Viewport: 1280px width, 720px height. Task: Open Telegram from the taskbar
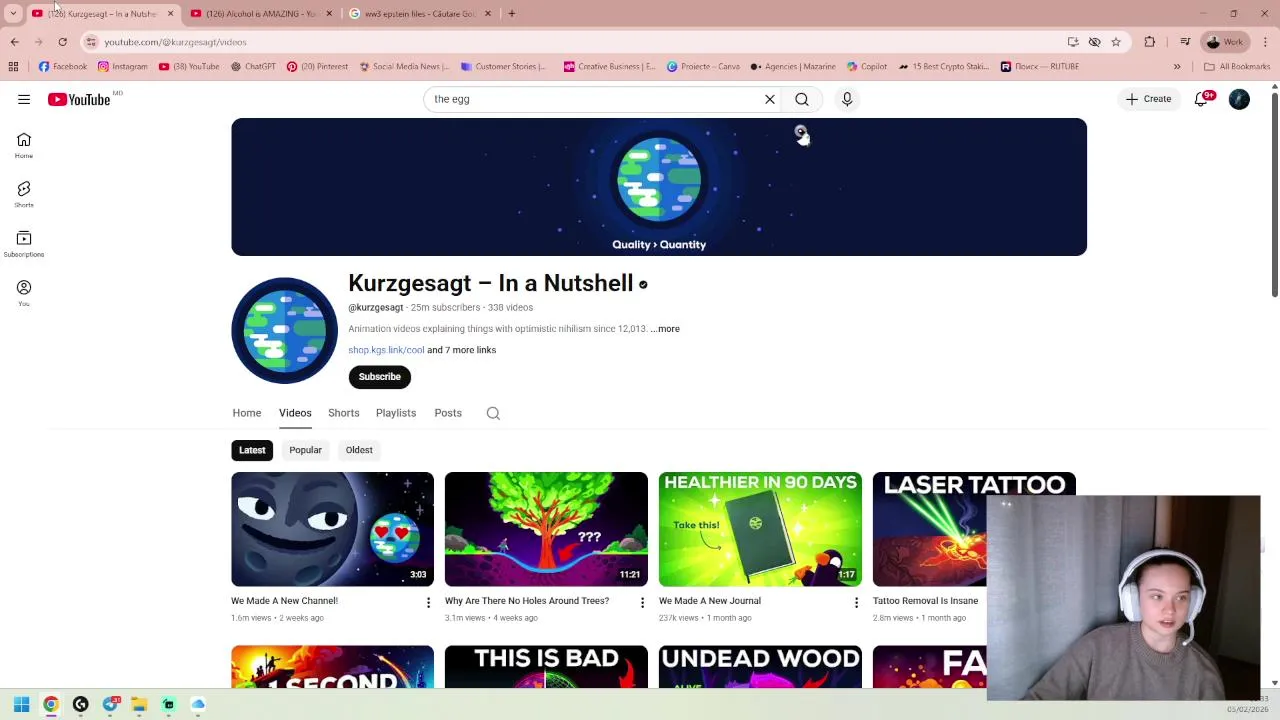click(110, 705)
